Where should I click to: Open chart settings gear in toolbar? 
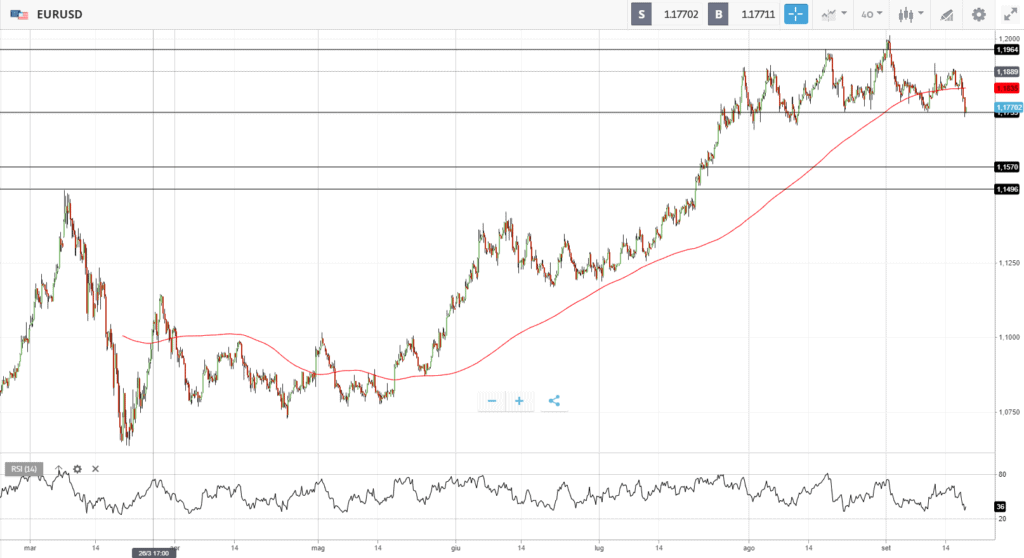[978, 14]
